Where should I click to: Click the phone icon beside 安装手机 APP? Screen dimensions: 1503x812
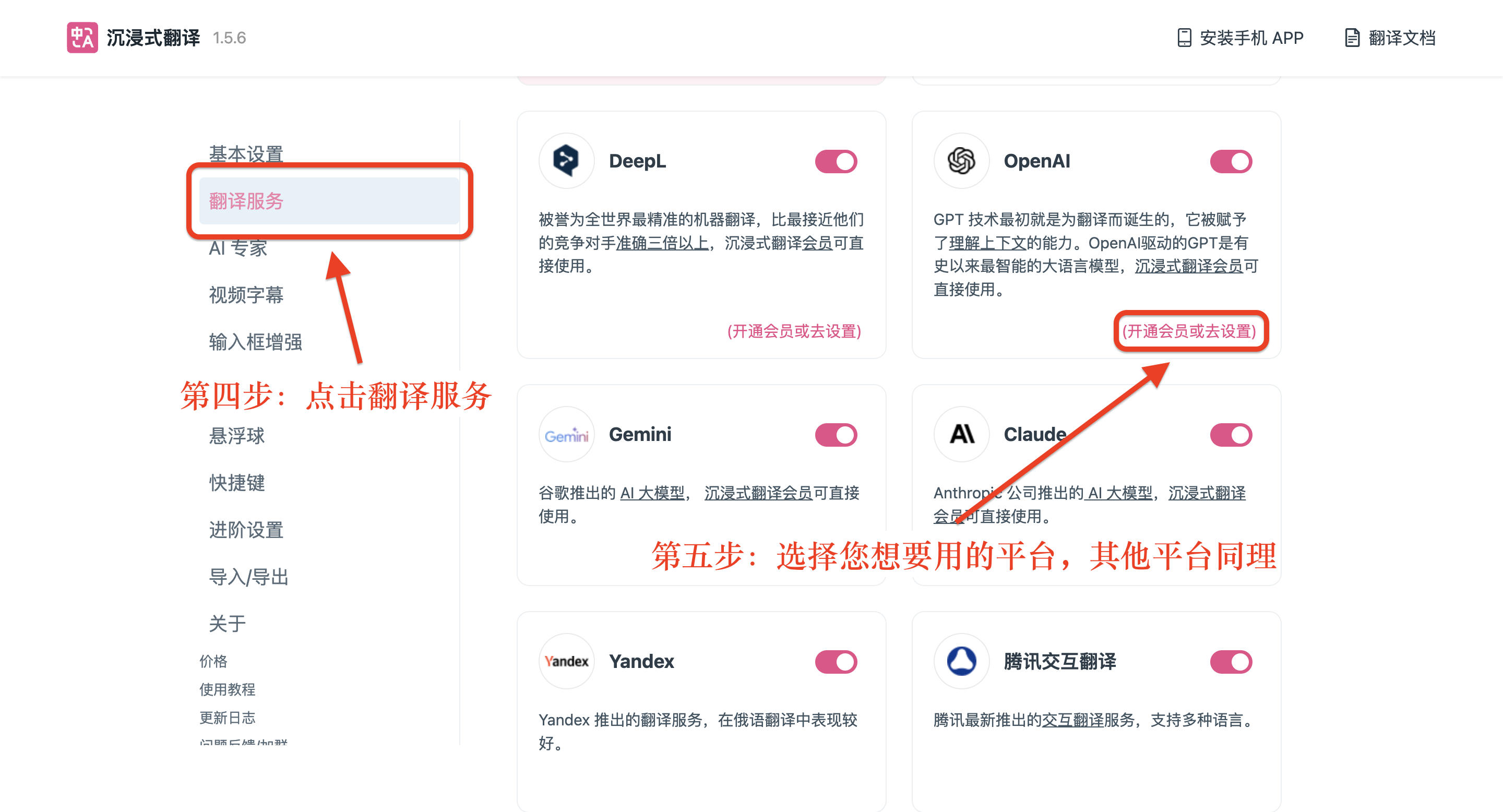click(1184, 38)
